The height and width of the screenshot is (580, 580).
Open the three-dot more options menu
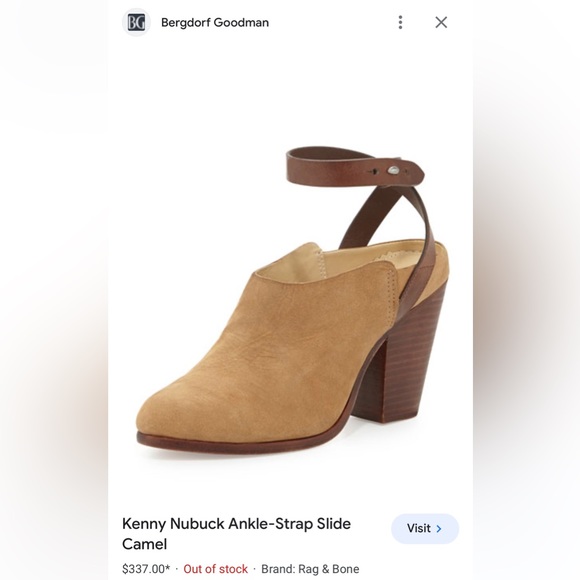pyautogui.click(x=400, y=23)
